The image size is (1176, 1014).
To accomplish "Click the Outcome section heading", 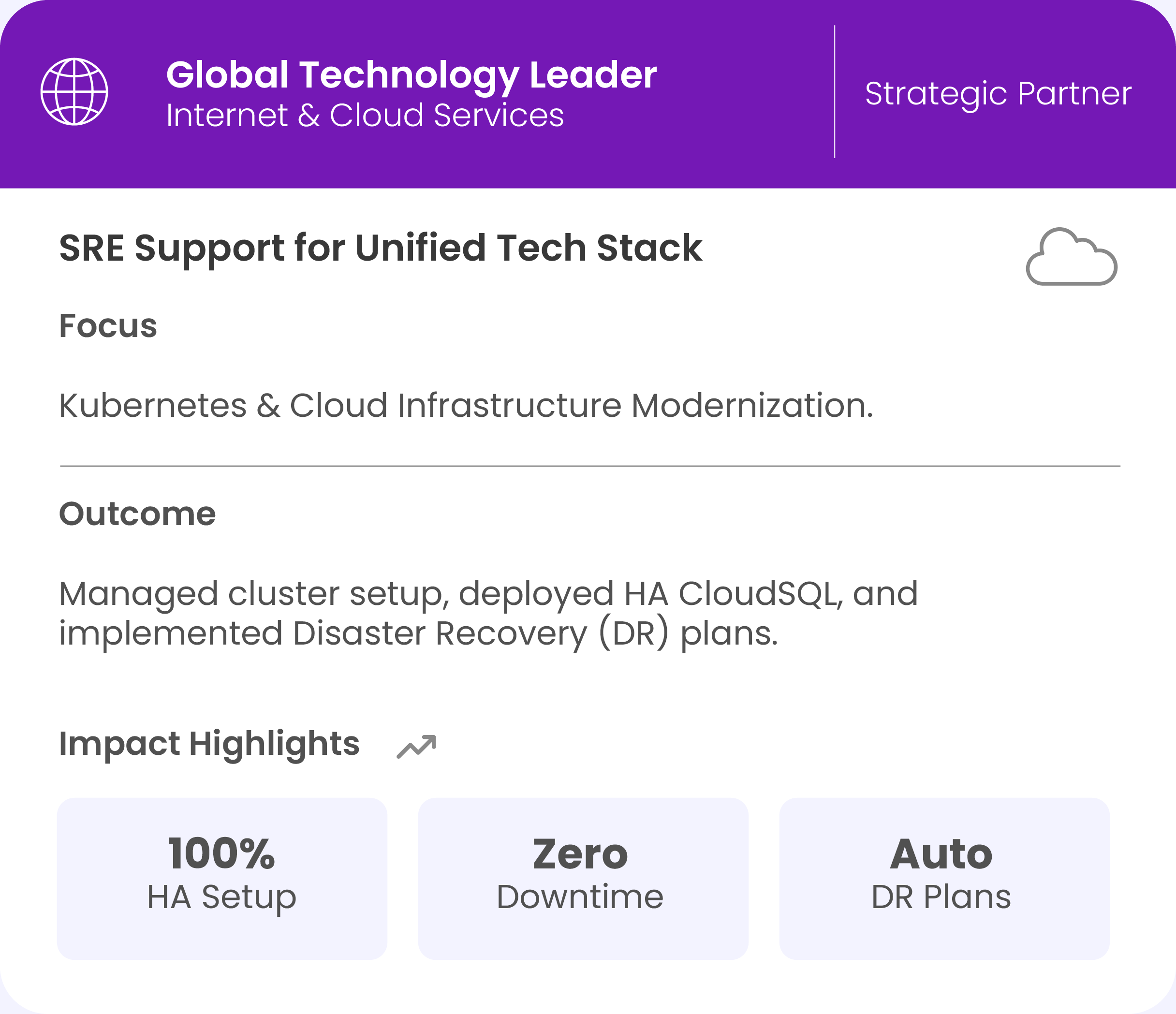I will point(137,514).
